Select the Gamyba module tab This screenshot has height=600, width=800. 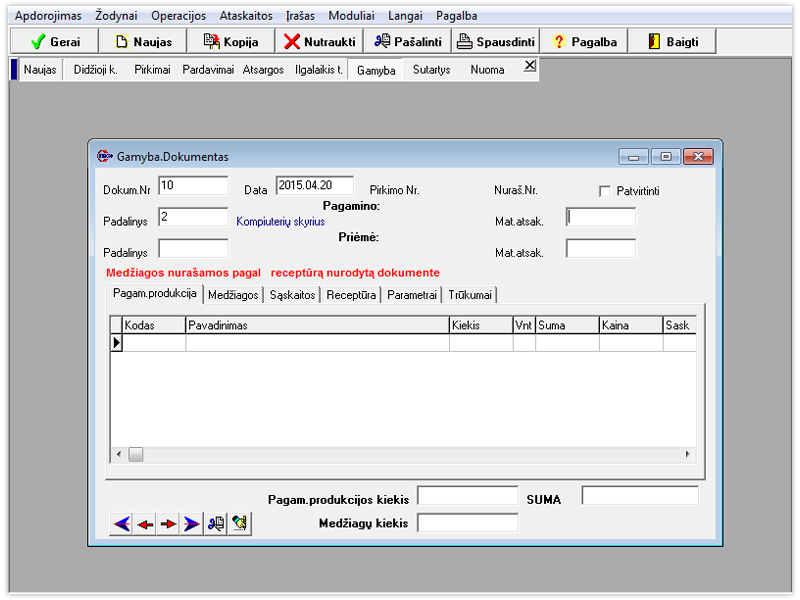coord(376,70)
